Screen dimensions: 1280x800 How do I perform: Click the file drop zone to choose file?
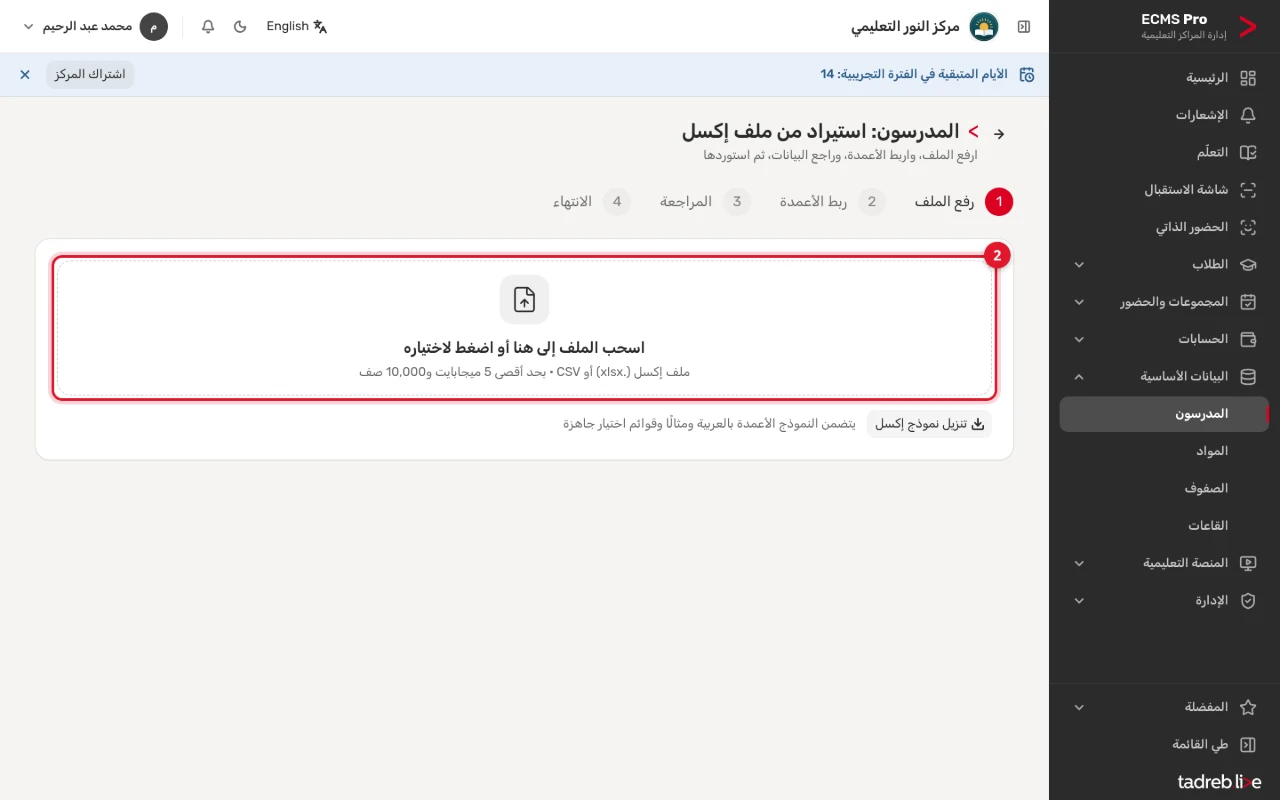(x=525, y=329)
